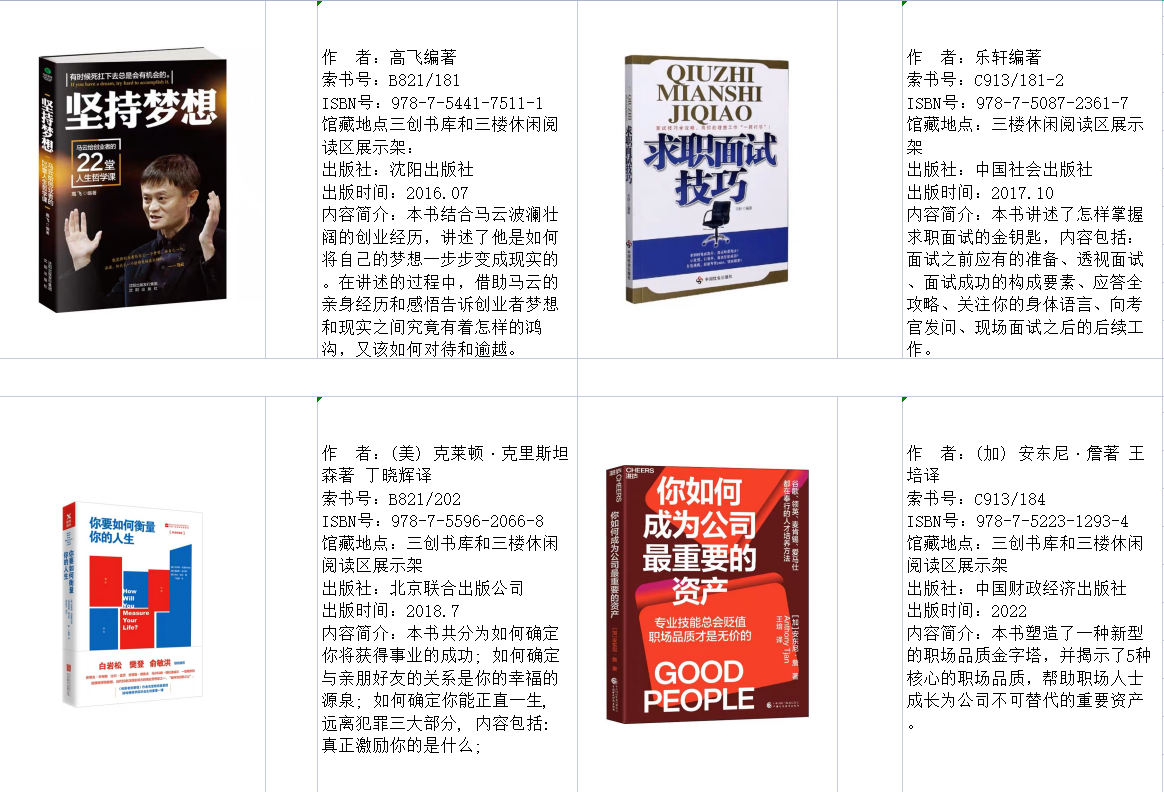
Task: Click green comment marker above 高飞编著 cell
Action: pyautogui.click(x=320, y=3)
